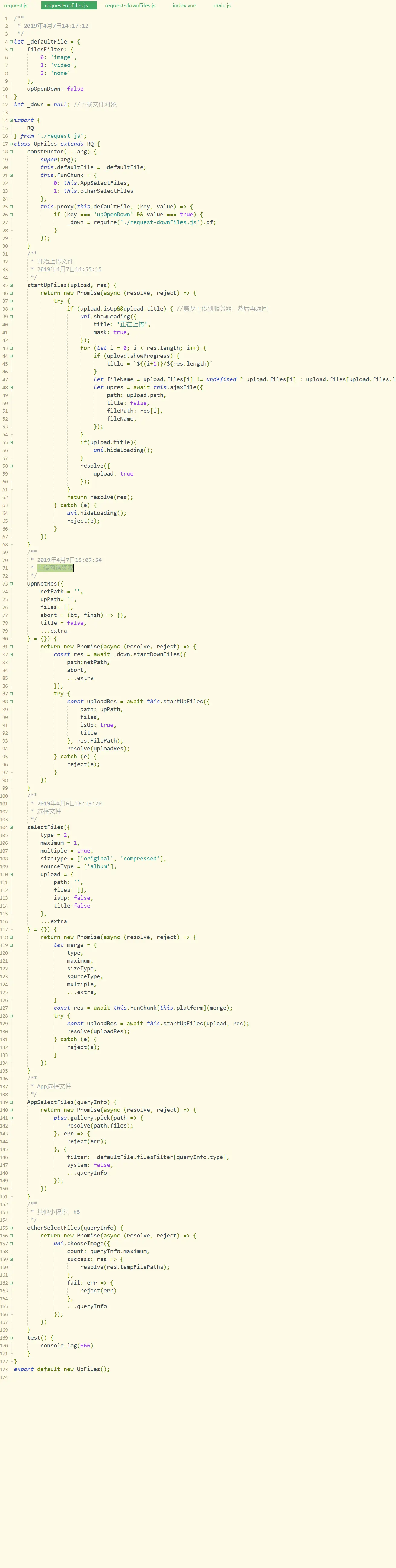Click "path:netPath," at line 83
This screenshot has width=396, height=1568.
tap(88, 662)
